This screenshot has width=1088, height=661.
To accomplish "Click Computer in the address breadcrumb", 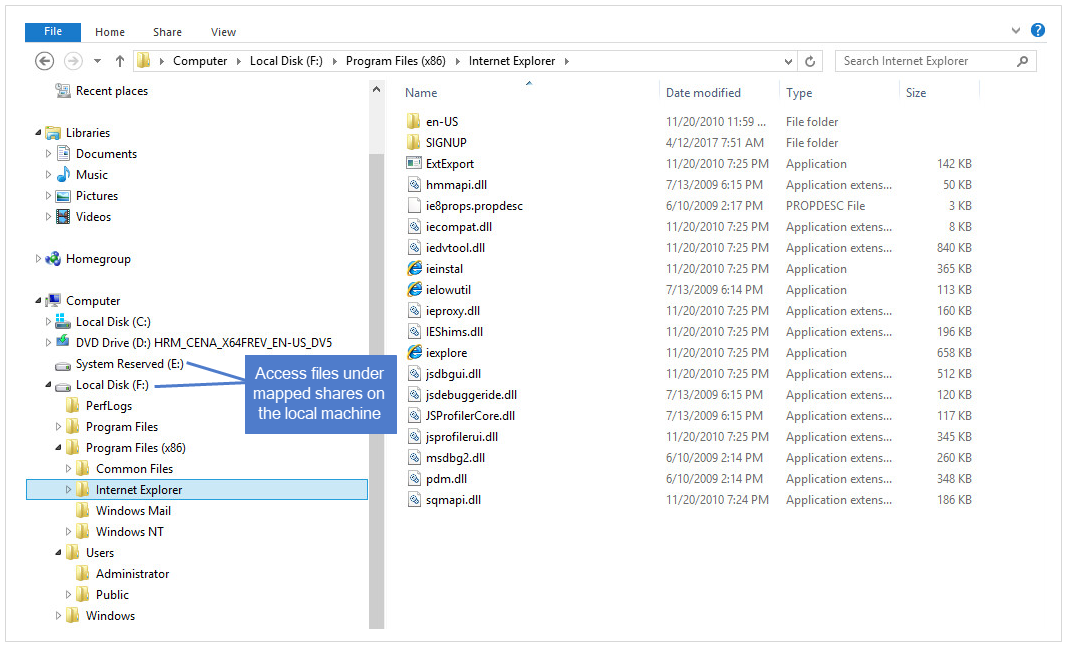I will 200,61.
